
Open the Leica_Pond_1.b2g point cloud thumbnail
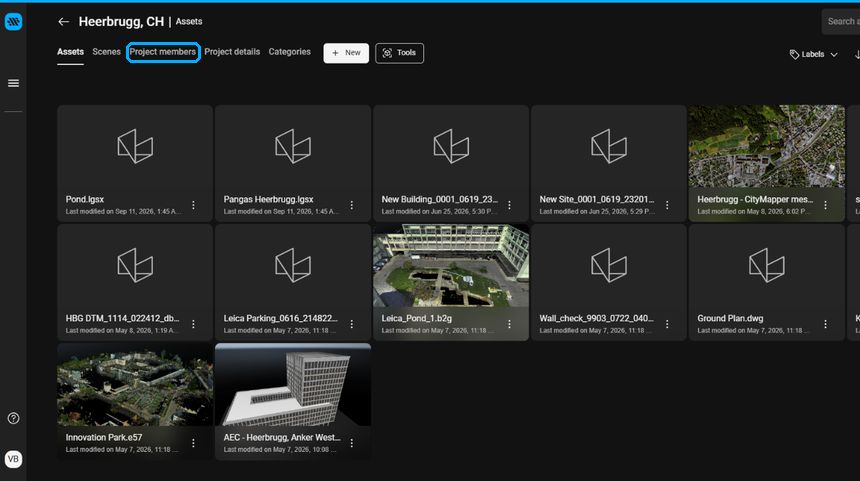451,265
